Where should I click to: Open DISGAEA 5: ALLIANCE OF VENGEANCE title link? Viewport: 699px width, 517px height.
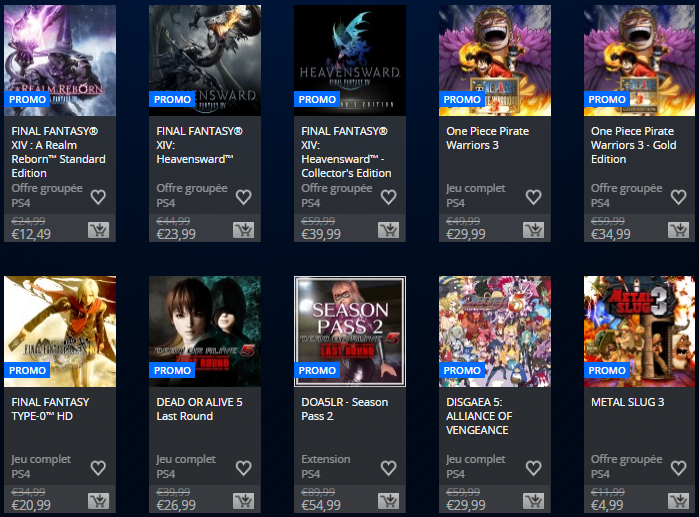[x=479, y=416]
